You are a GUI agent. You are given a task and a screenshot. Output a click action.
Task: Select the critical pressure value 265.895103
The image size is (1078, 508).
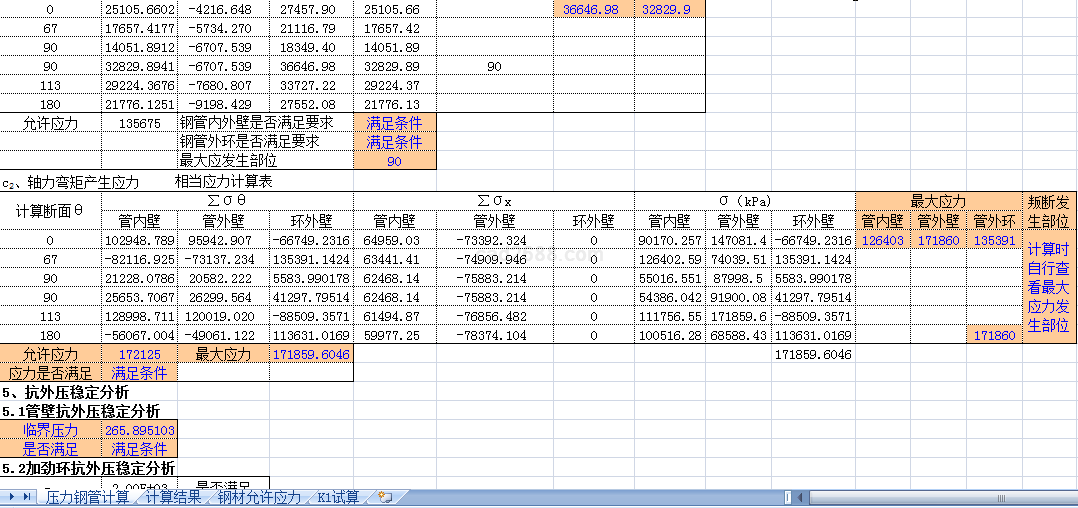tap(139, 430)
